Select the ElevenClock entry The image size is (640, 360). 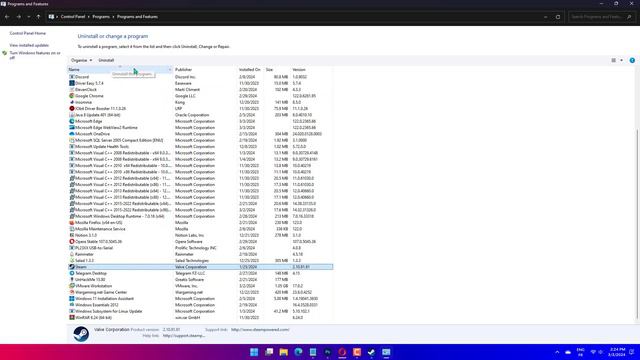coord(200,89)
